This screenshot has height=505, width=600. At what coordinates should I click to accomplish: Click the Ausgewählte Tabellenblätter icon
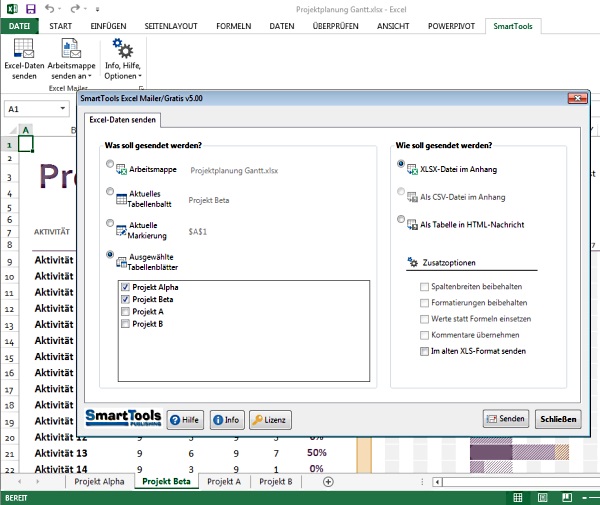point(121,262)
